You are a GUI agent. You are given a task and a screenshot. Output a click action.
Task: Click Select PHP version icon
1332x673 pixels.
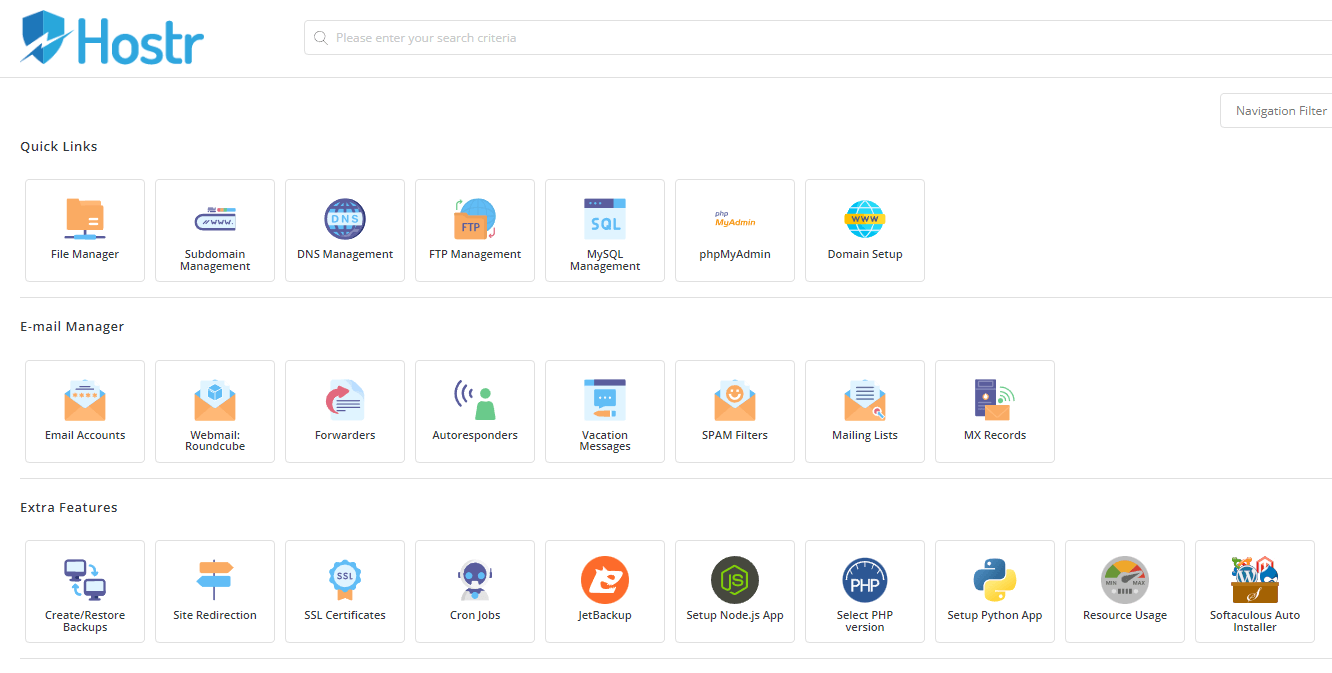click(865, 580)
